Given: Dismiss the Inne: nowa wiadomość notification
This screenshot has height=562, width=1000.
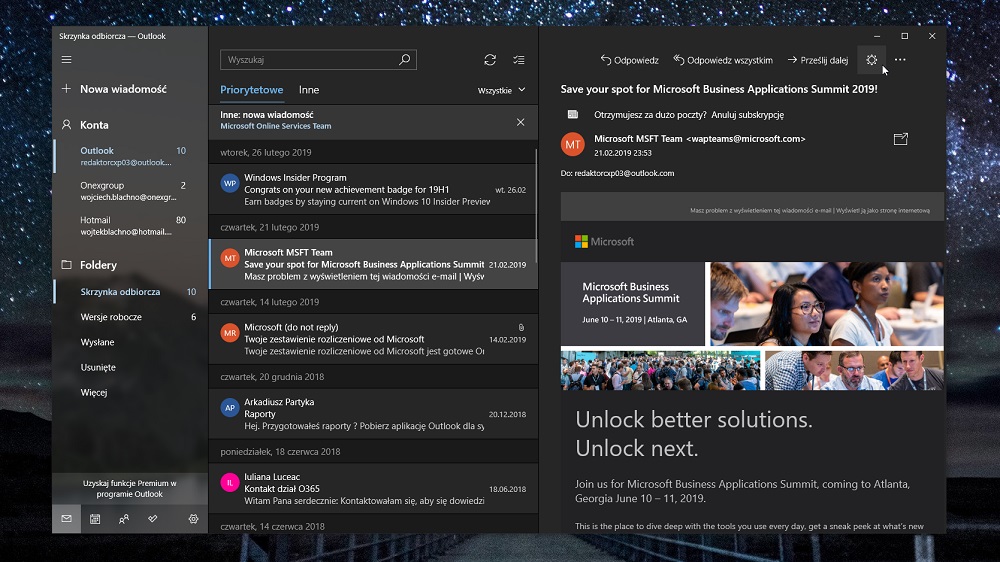Looking at the screenshot, I should (520, 122).
